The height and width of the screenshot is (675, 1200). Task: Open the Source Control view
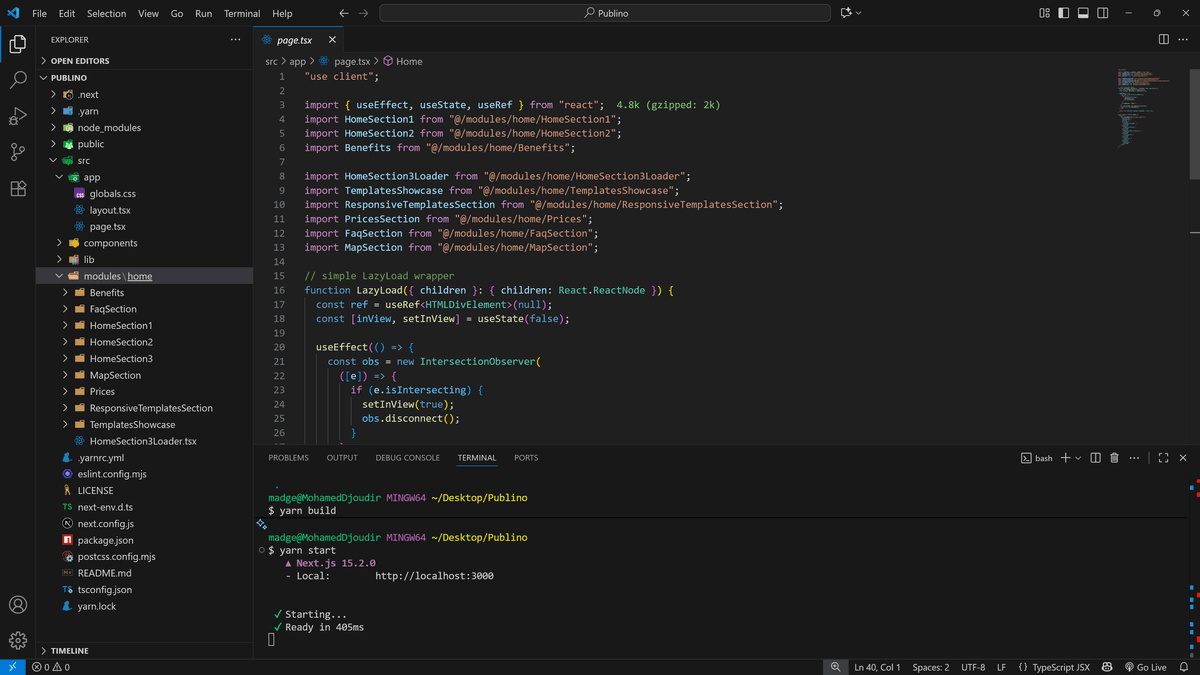pos(17,152)
